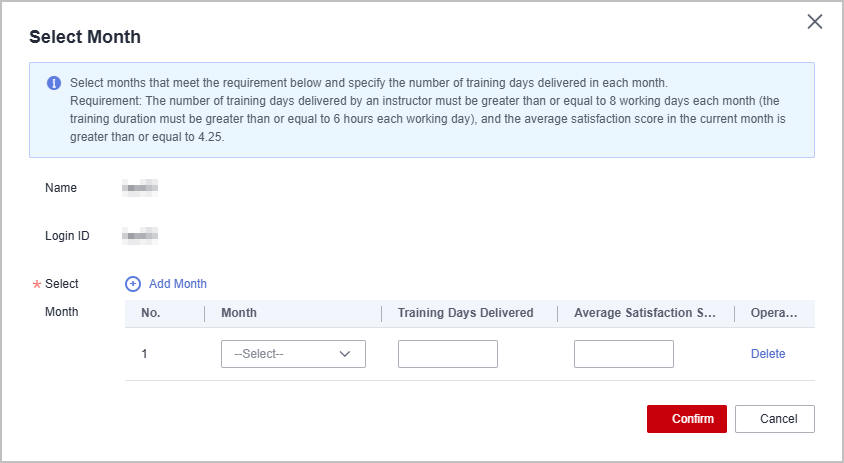Select the truncated Average Satisfaction column header
Viewport: 844px width, 463px height.
[x=645, y=313]
